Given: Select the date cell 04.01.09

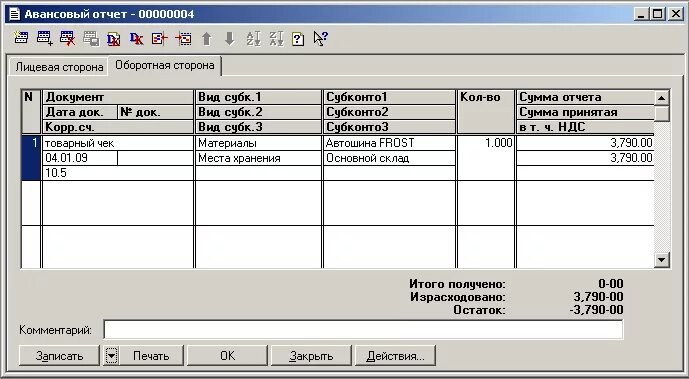Looking at the screenshot, I should pyautogui.click(x=80, y=158).
